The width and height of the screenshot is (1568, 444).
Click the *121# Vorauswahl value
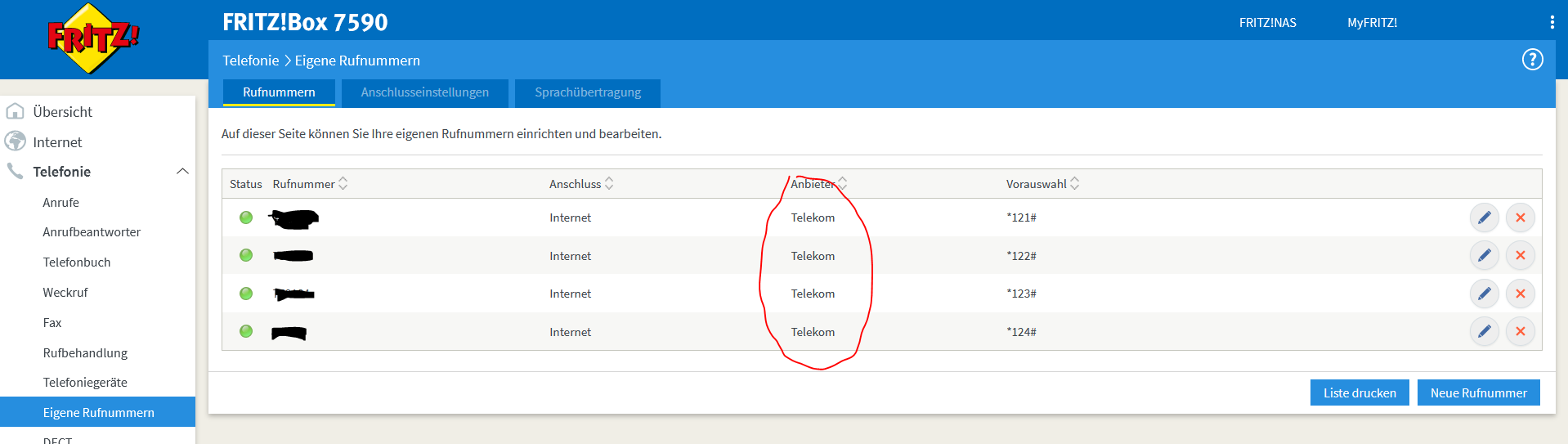coord(1021,218)
